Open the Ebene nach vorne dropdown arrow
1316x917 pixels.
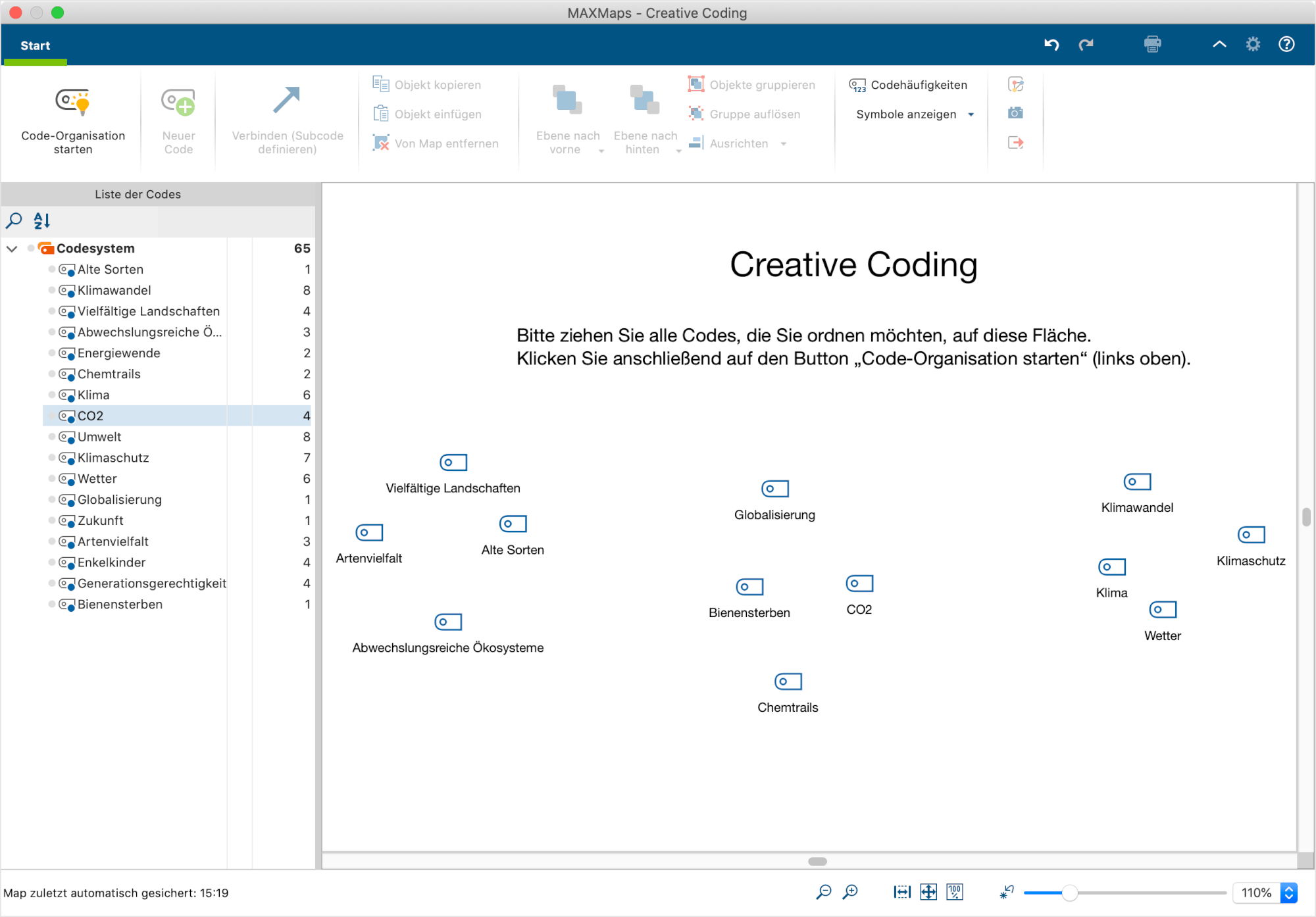click(x=601, y=151)
